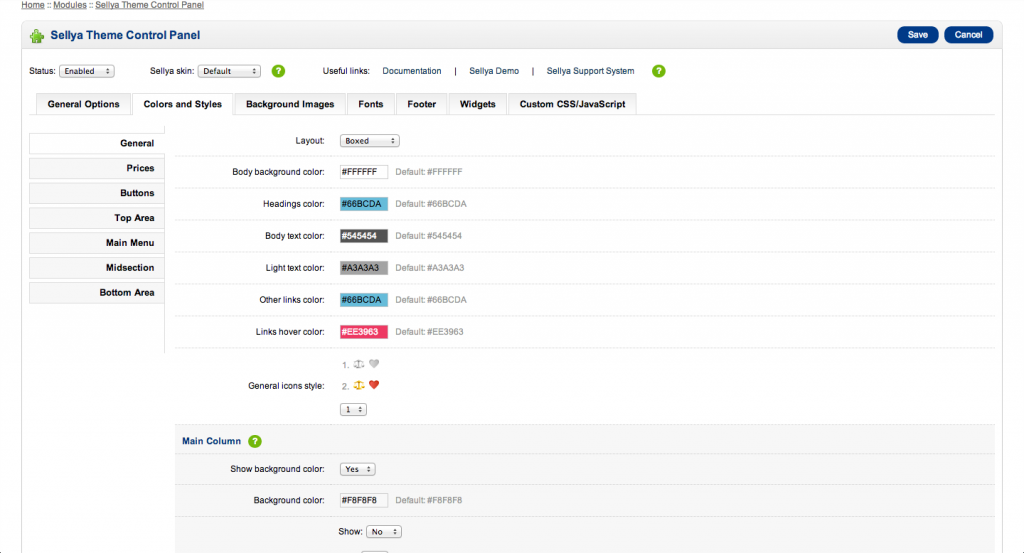Click 'Default: #EE3963' hint text

[429, 332]
